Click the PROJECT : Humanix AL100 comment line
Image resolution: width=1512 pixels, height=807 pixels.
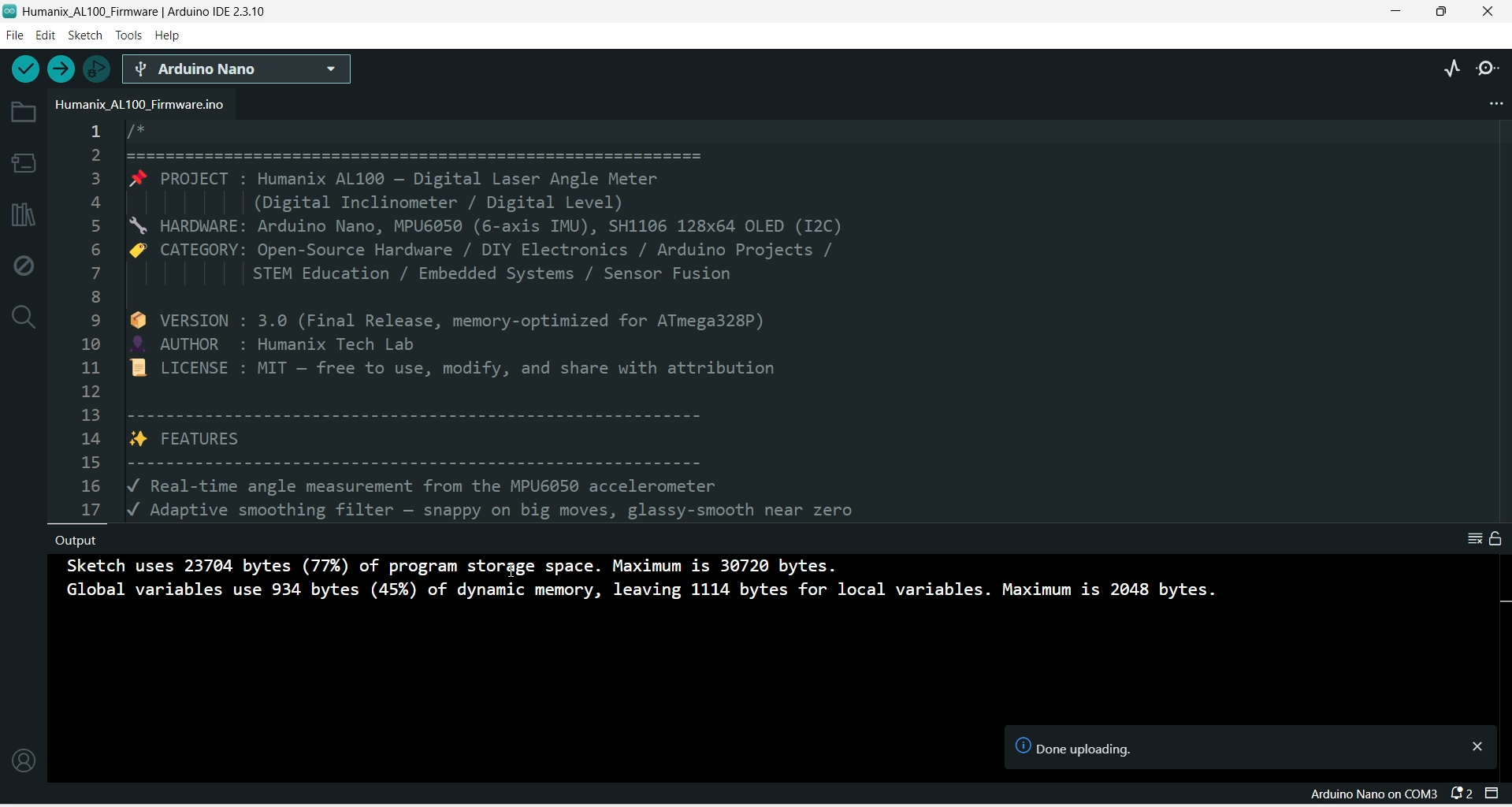pyautogui.click(x=394, y=180)
